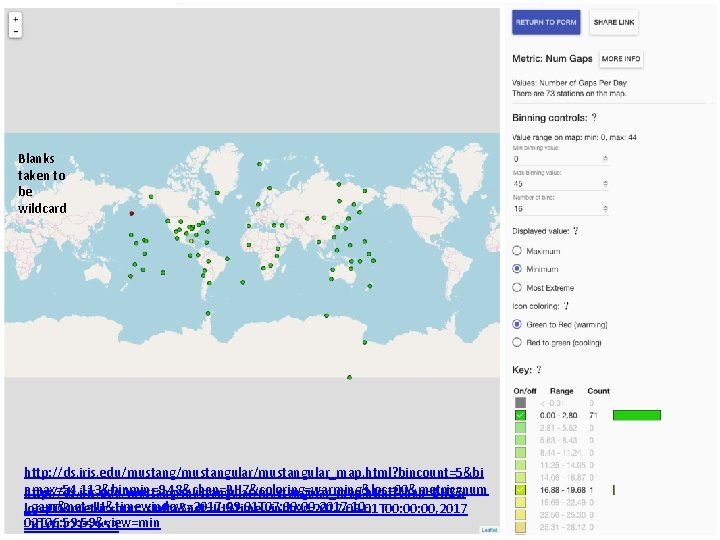Open the Icon coloring help question mark
Image resolution: width=720 pixels, height=540 pixels.
click(x=566, y=306)
